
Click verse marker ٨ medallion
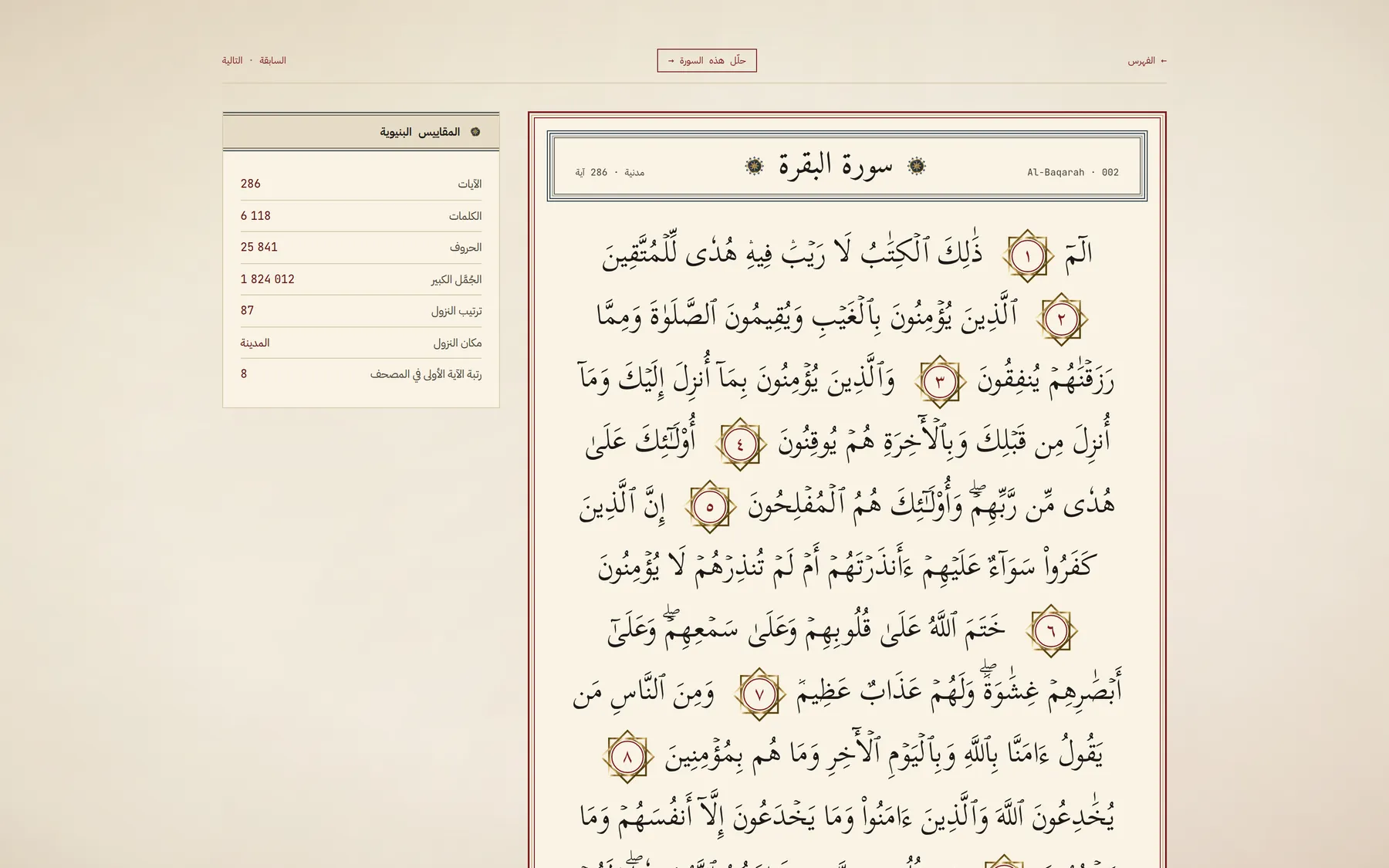pyautogui.click(x=627, y=757)
